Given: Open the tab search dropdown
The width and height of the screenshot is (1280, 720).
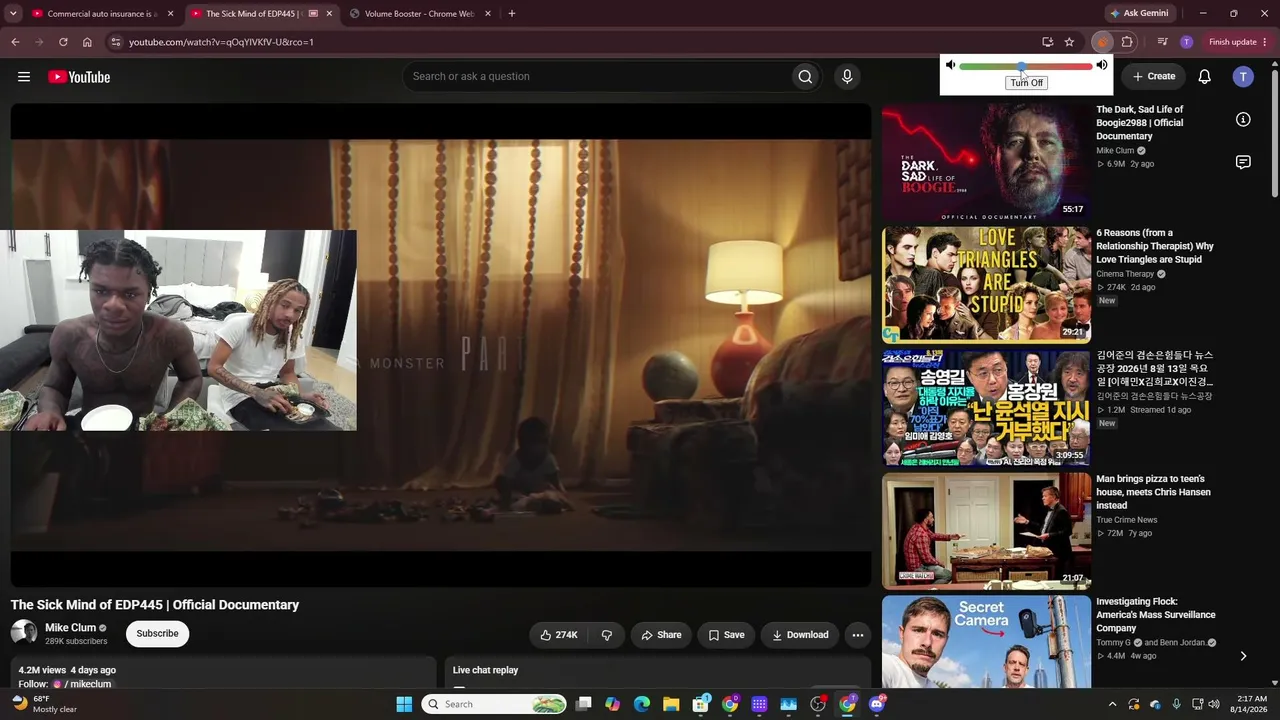Looking at the screenshot, I should (x=13, y=14).
